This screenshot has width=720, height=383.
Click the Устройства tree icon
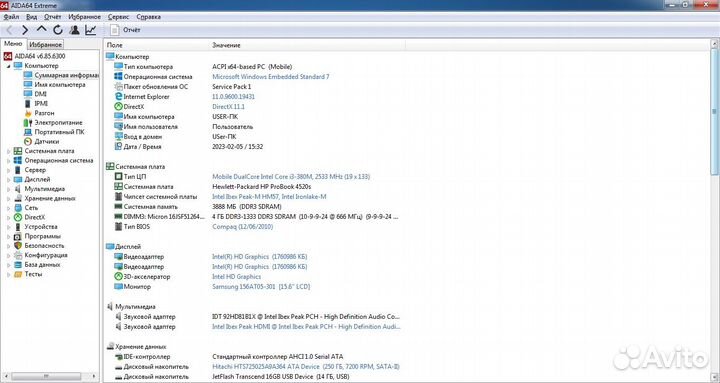[x=17, y=227]
